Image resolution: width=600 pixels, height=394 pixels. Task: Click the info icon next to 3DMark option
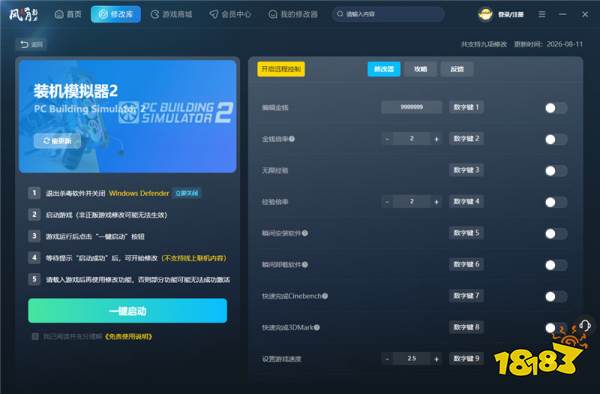tap(317, 327)
